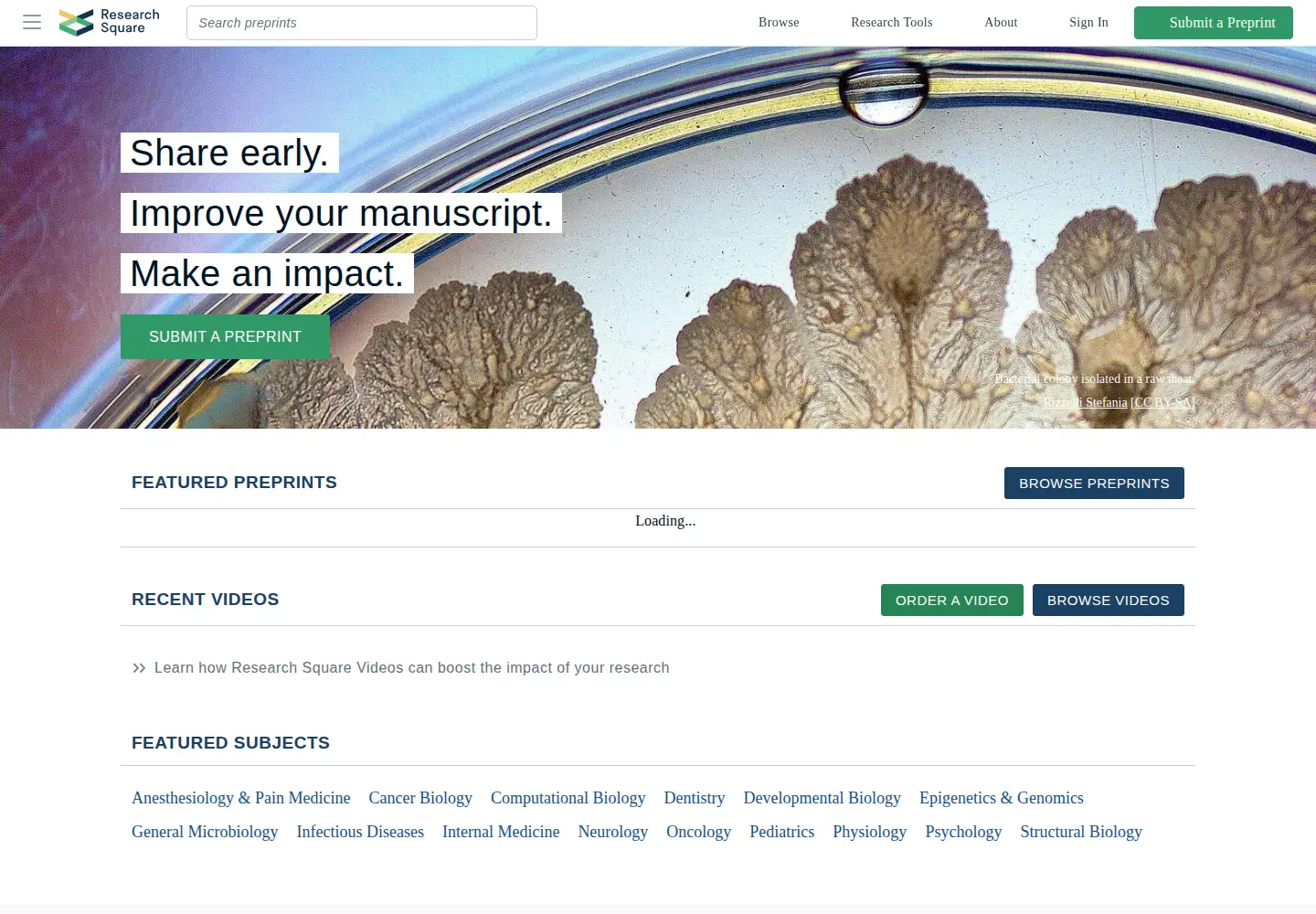This screenshot has height=914, width=1316.
Task: Select the Cancer Biology subject
Action: [420, 798]
